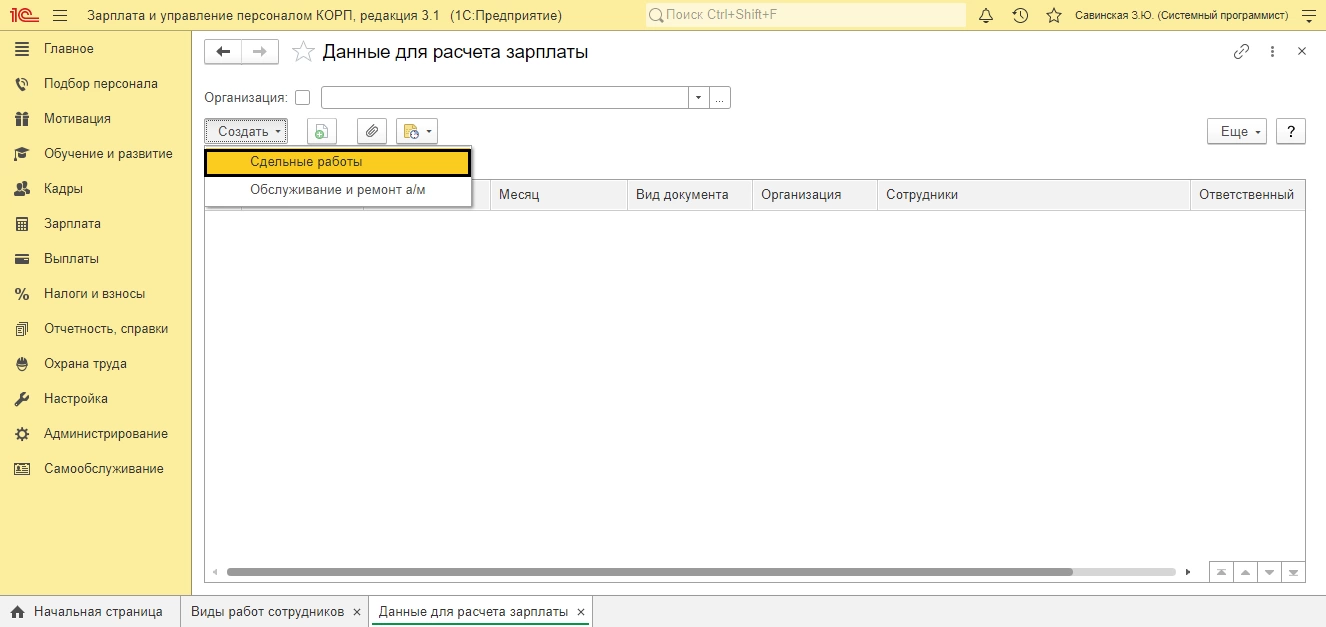Click the Отчетность, справки documents icon
Image resolution: width=1326 pixels, height=627 pixels.
point(22,329)
